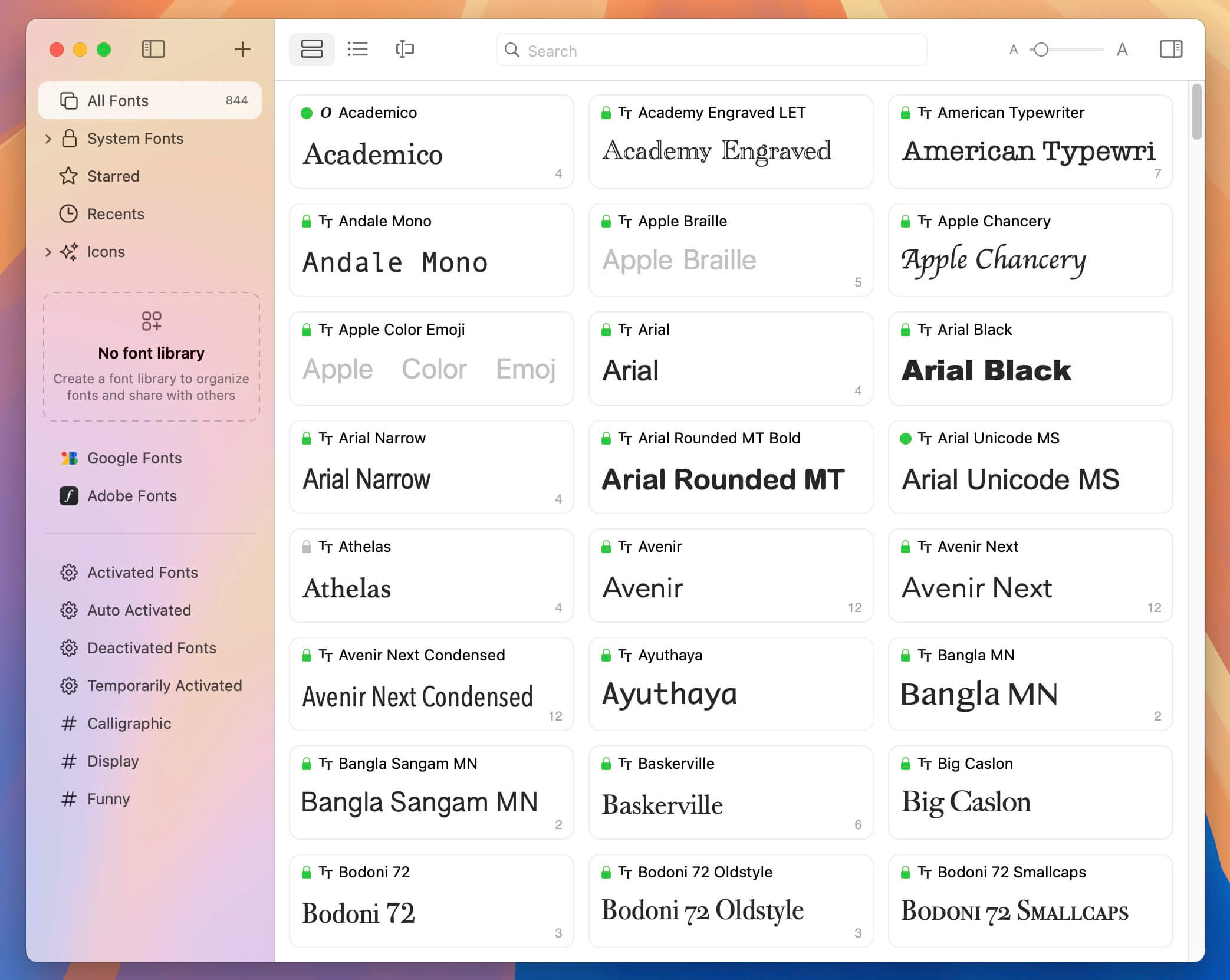This screenshot has height=980, width=1230.
Task: Open the font comparison view
Action: click(404, 50)
